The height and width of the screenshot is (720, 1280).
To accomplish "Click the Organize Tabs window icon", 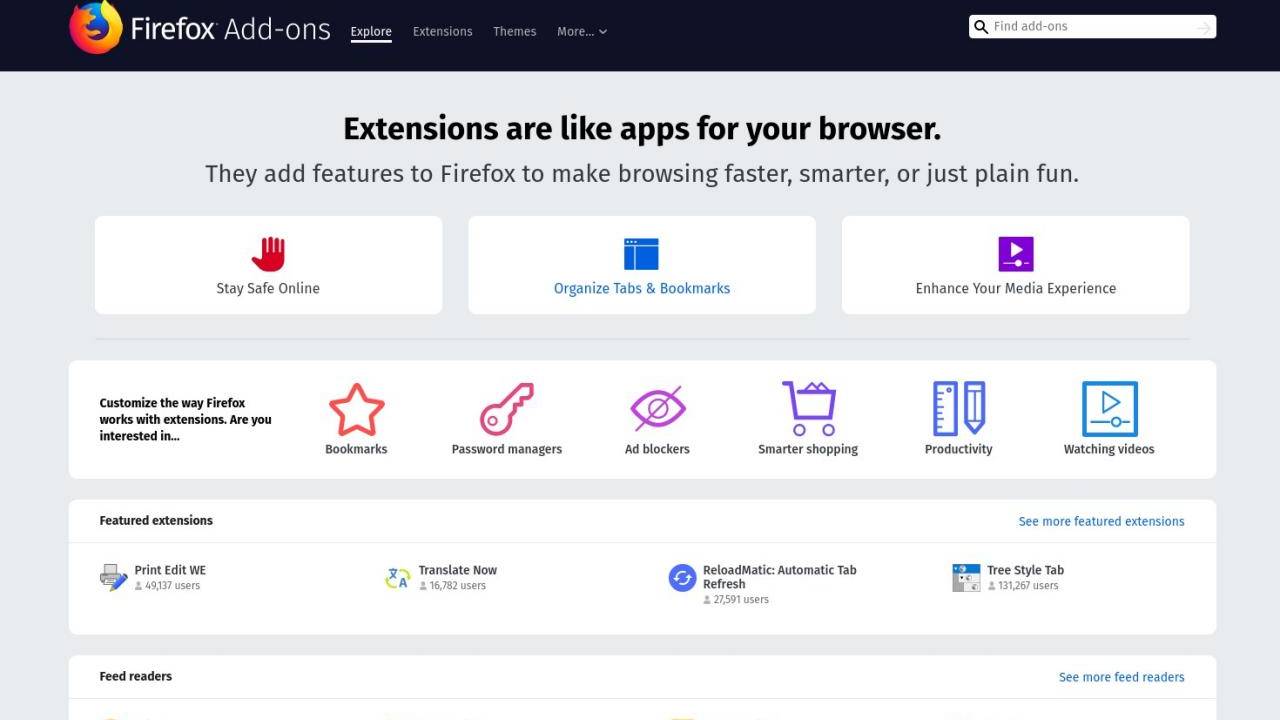I will tap(641, 254).
